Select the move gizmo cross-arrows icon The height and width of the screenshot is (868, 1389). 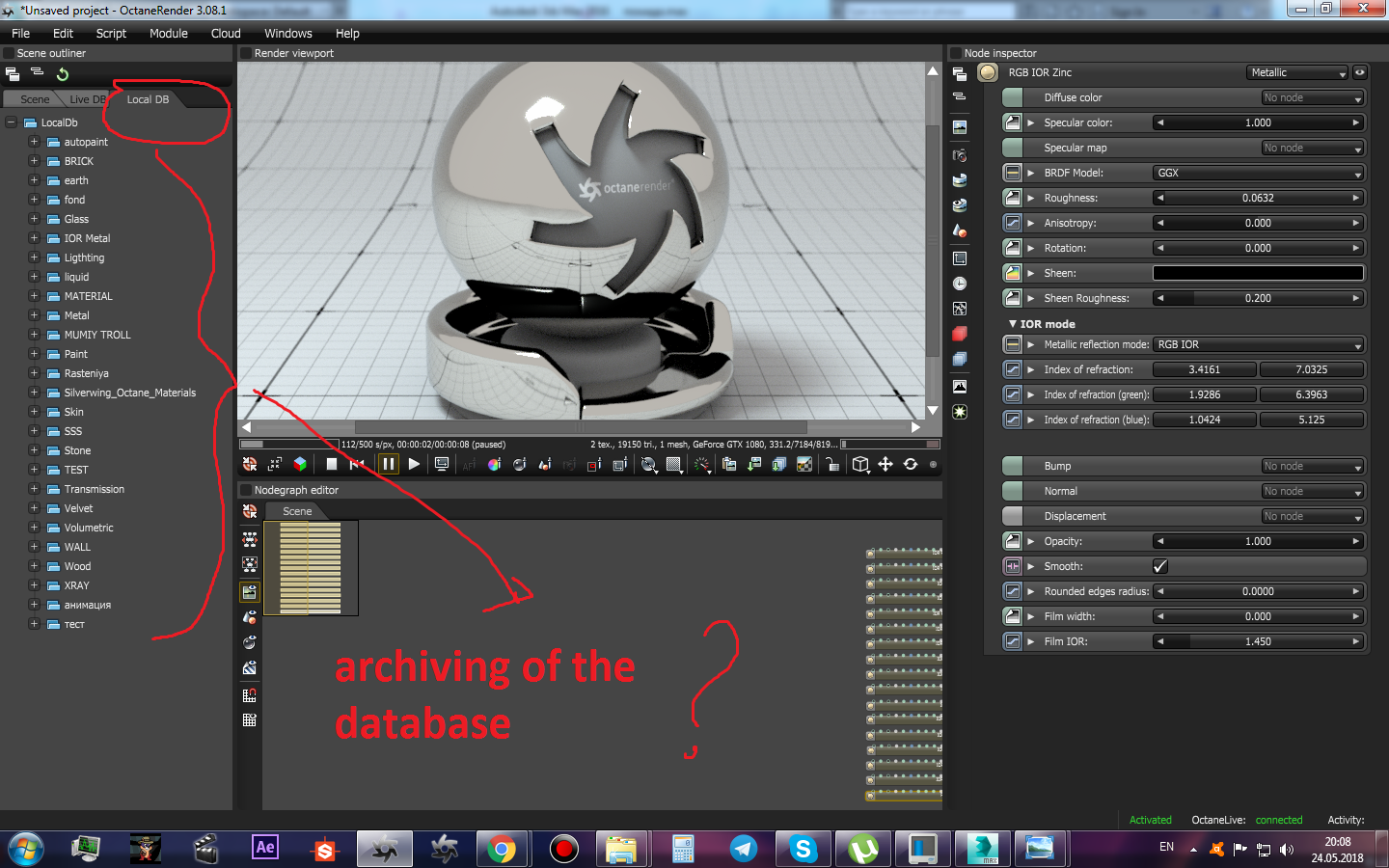[x=885, y=464]
